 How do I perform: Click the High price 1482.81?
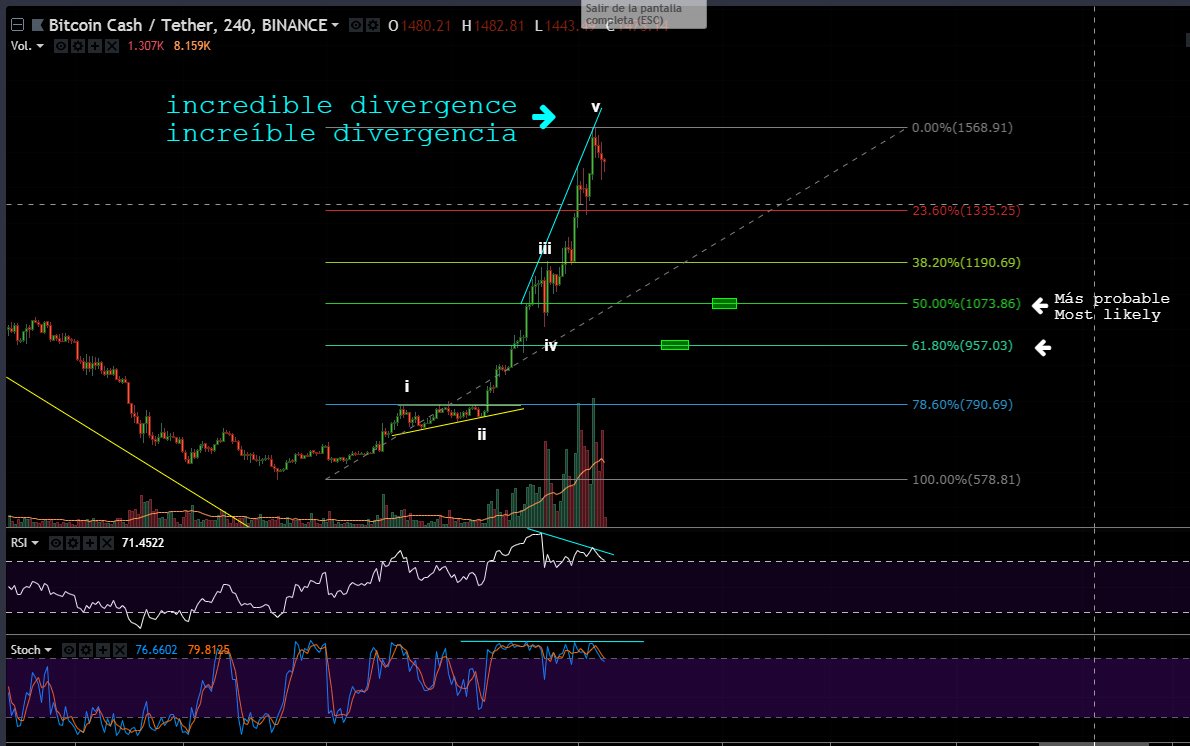click(x=499, y=26)
